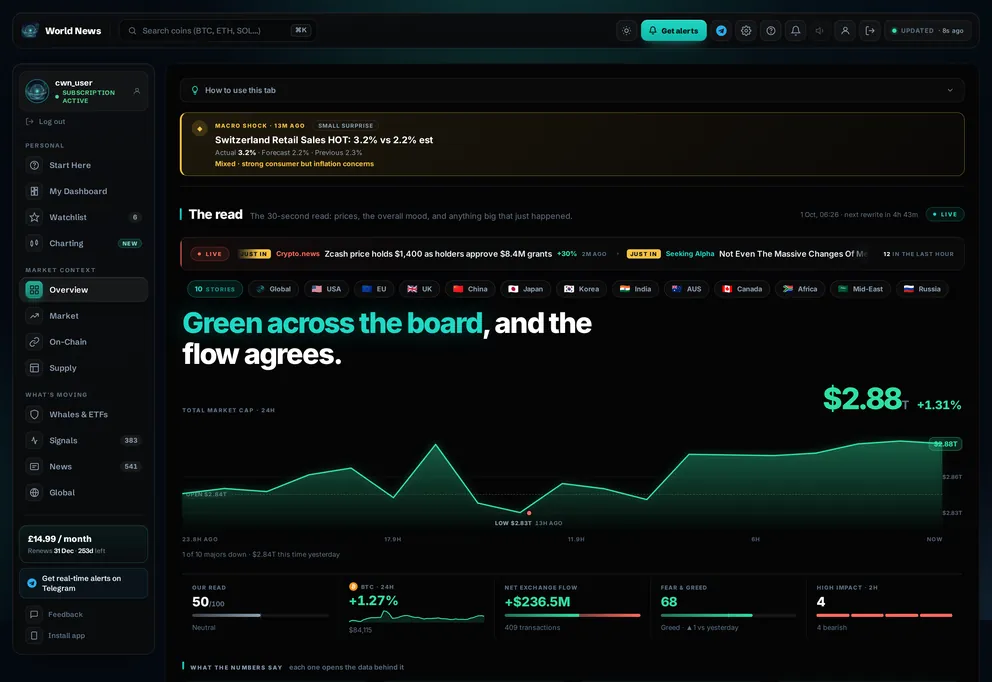Open the Switzerland Retail Sales macro shock card
This screenshot has width=992, height=682.
[x=572, y=144]
